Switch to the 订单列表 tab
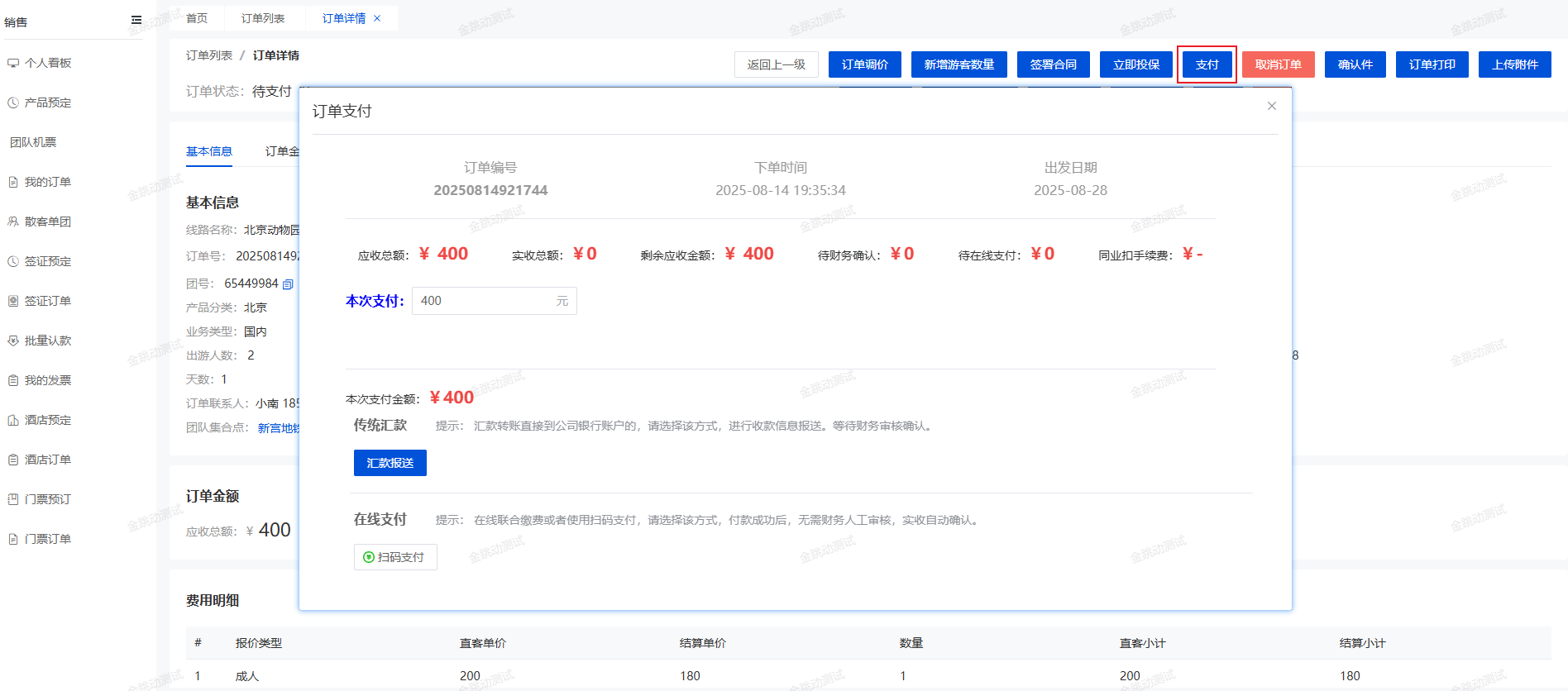1568x691 pixels. 263,18
